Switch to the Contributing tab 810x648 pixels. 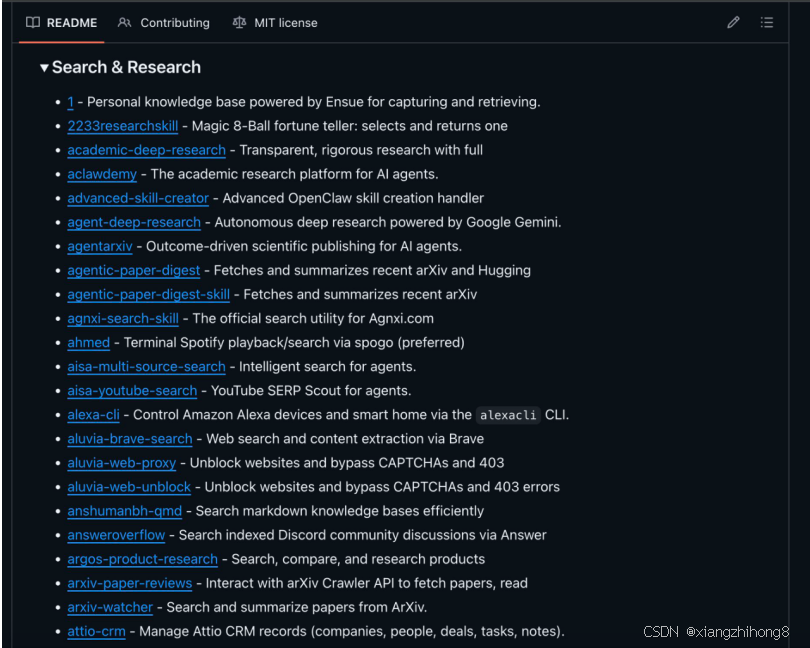point(174,22)
